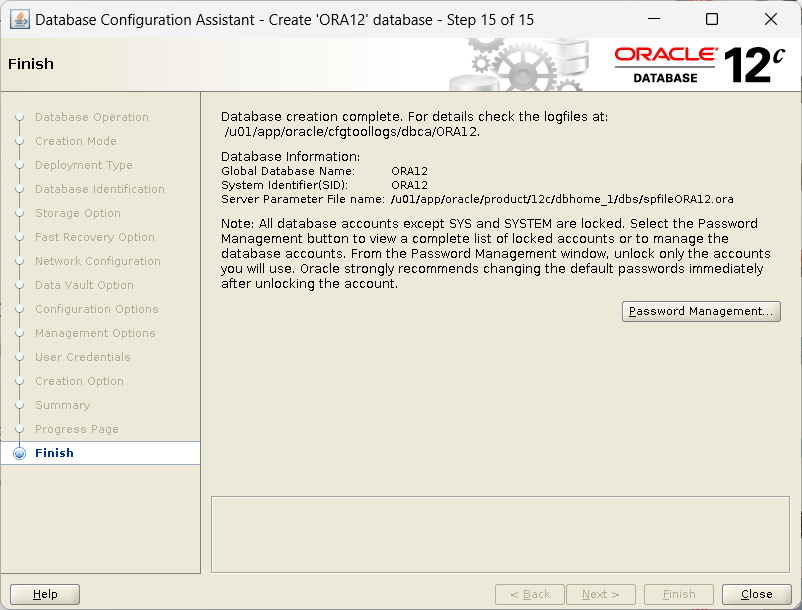Select the Configuration Options step

[x=97, y=309]
